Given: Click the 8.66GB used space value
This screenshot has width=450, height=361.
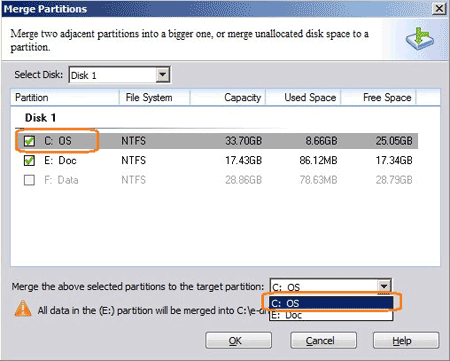Looking at the screenshot, I should 322,141.
